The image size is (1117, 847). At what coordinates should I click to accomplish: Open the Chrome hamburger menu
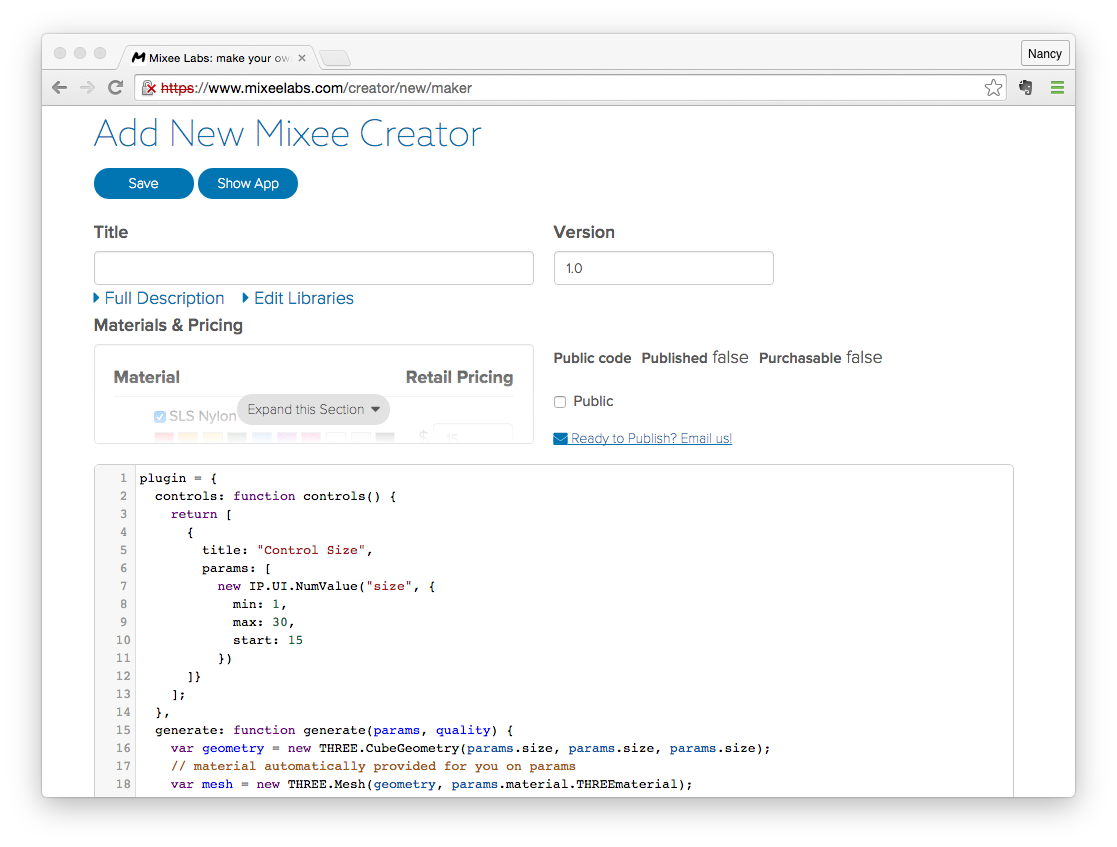(x=1057, y=88)
